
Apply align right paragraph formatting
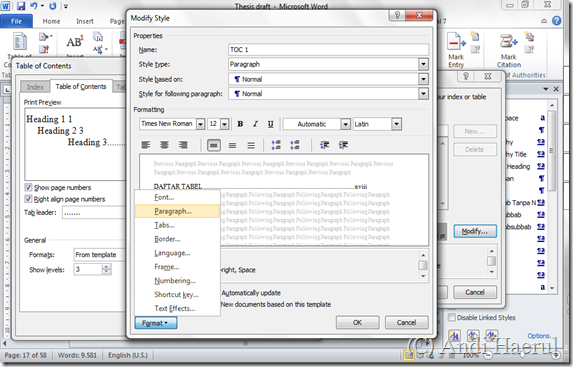point(183,145)
